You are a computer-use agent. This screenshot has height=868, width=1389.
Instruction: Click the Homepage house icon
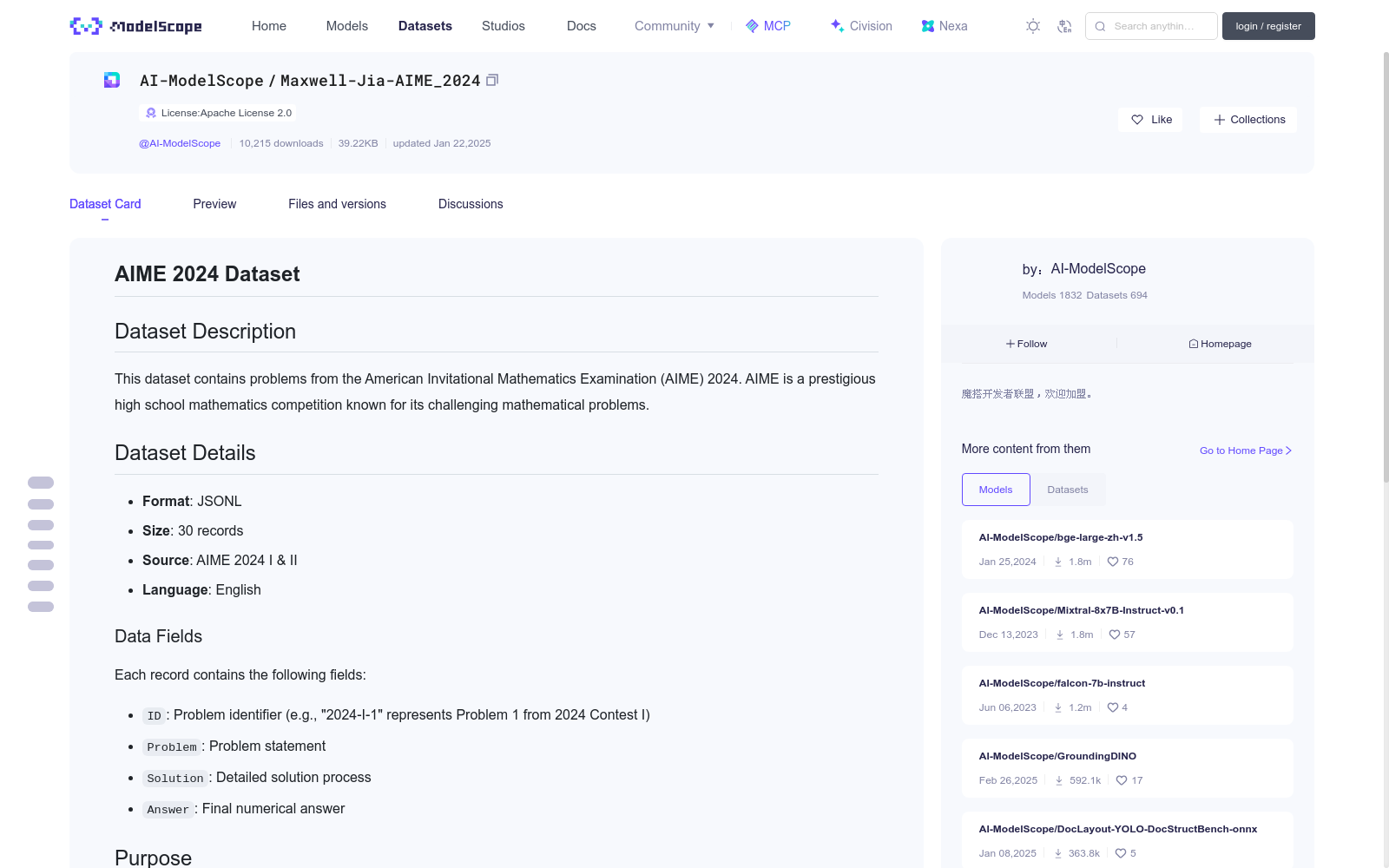tap(1194, 344)
